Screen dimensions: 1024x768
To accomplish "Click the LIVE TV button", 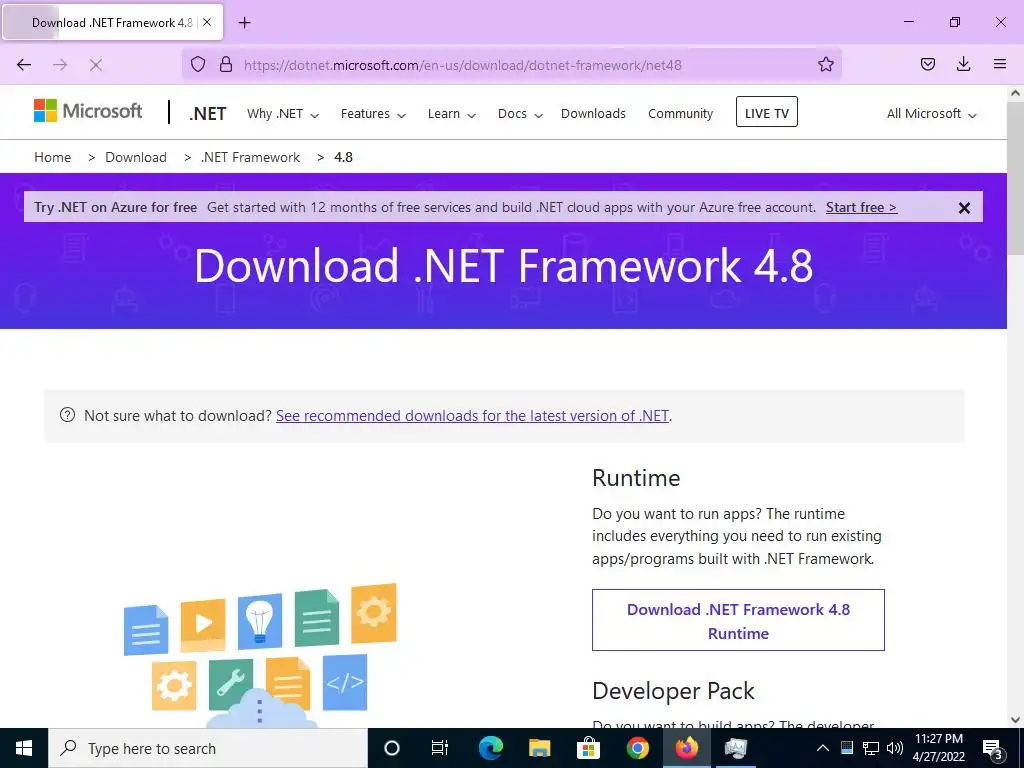I will (767, 112).
